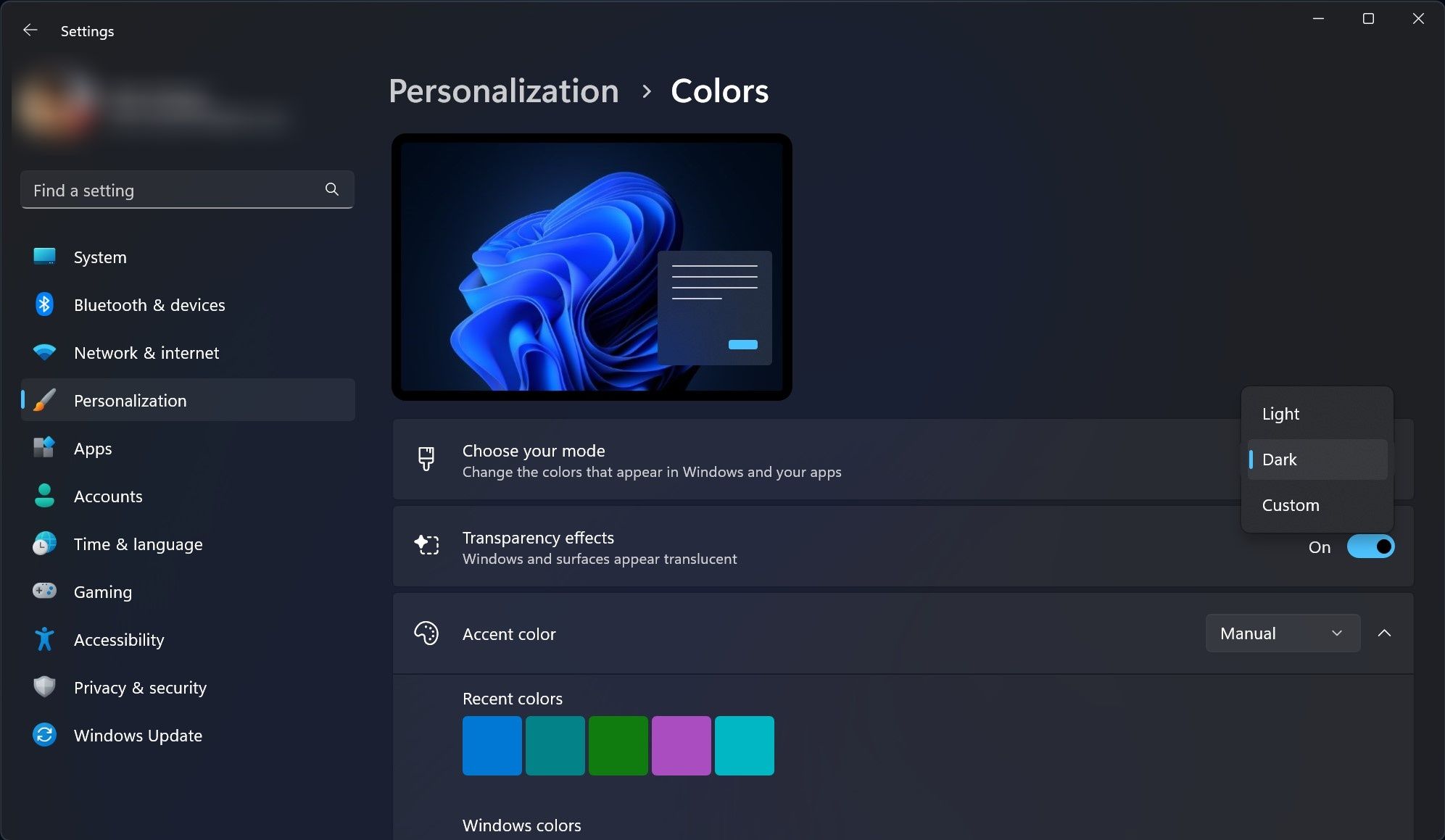This screenshot has width=1445, height=840.
Task: Click the green recent color swatch
Action: pos(618,745)
